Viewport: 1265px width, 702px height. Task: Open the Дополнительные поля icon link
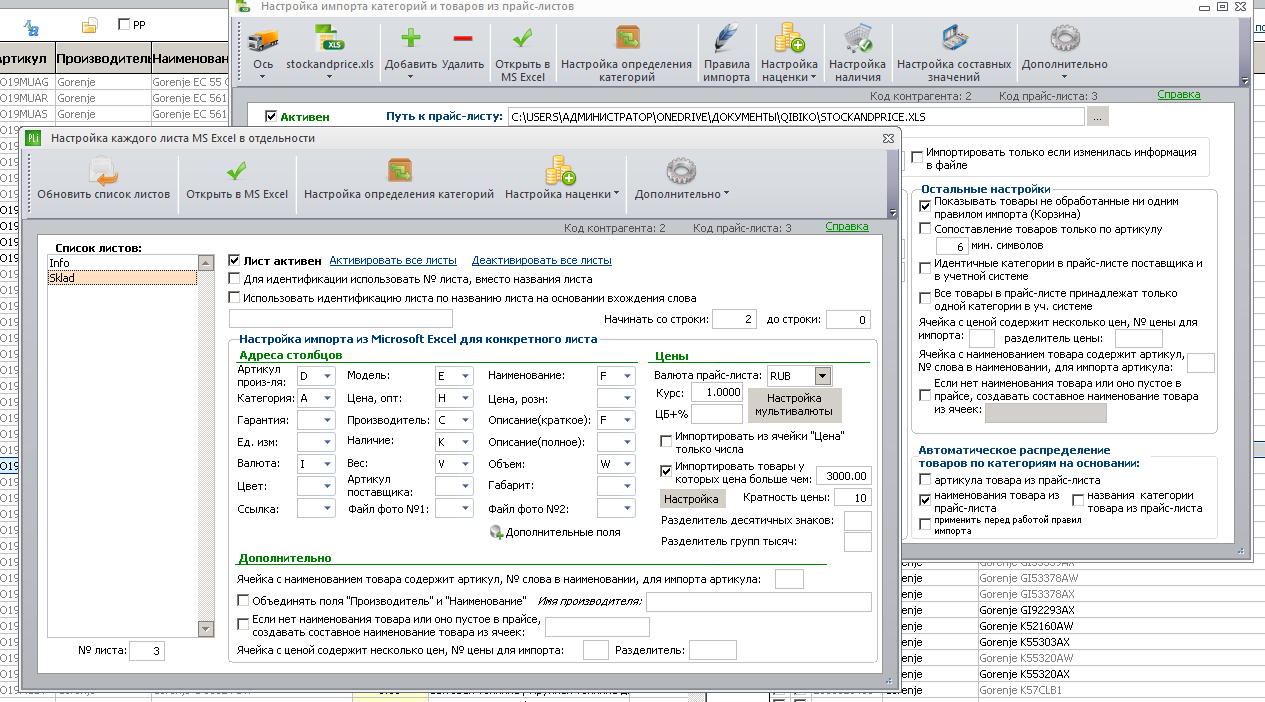[496, 533]
